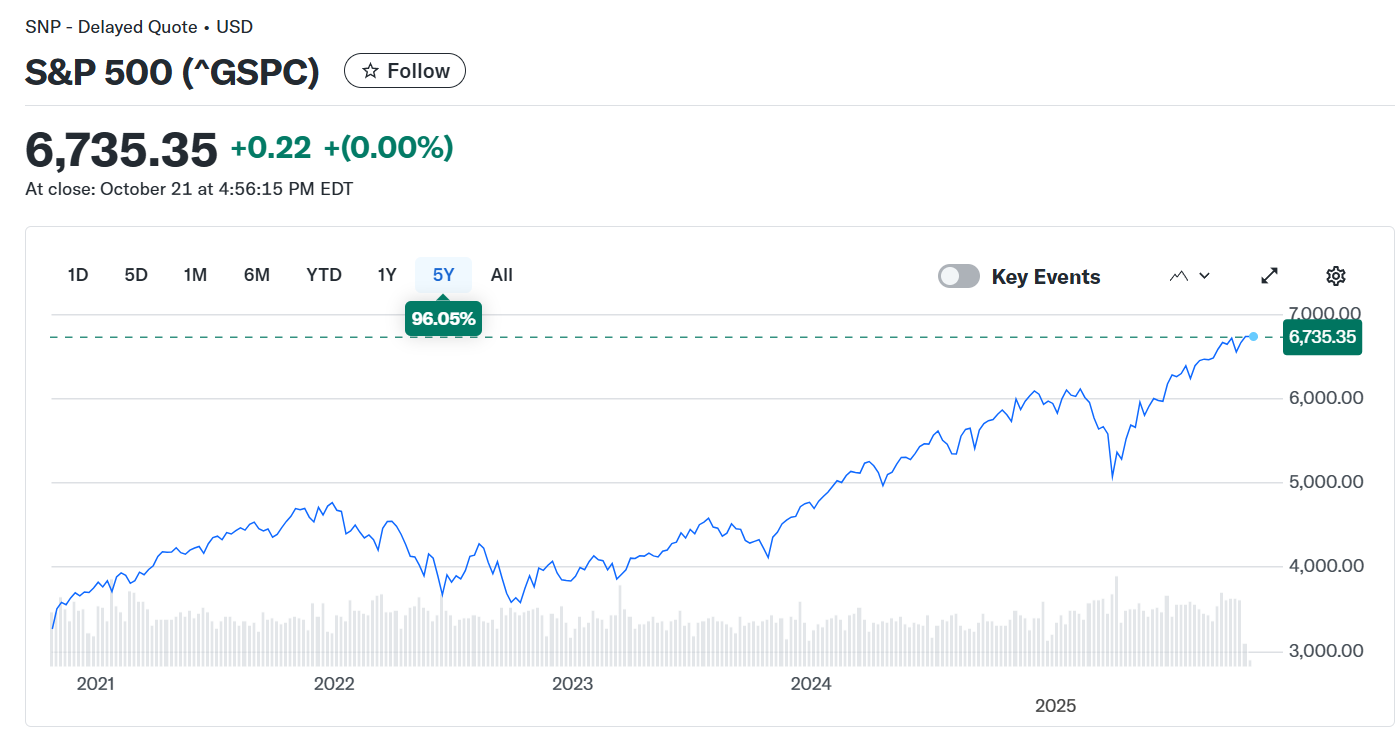Show the All time range
Viewport: 1397px width, 743px height.
(502, 275)
